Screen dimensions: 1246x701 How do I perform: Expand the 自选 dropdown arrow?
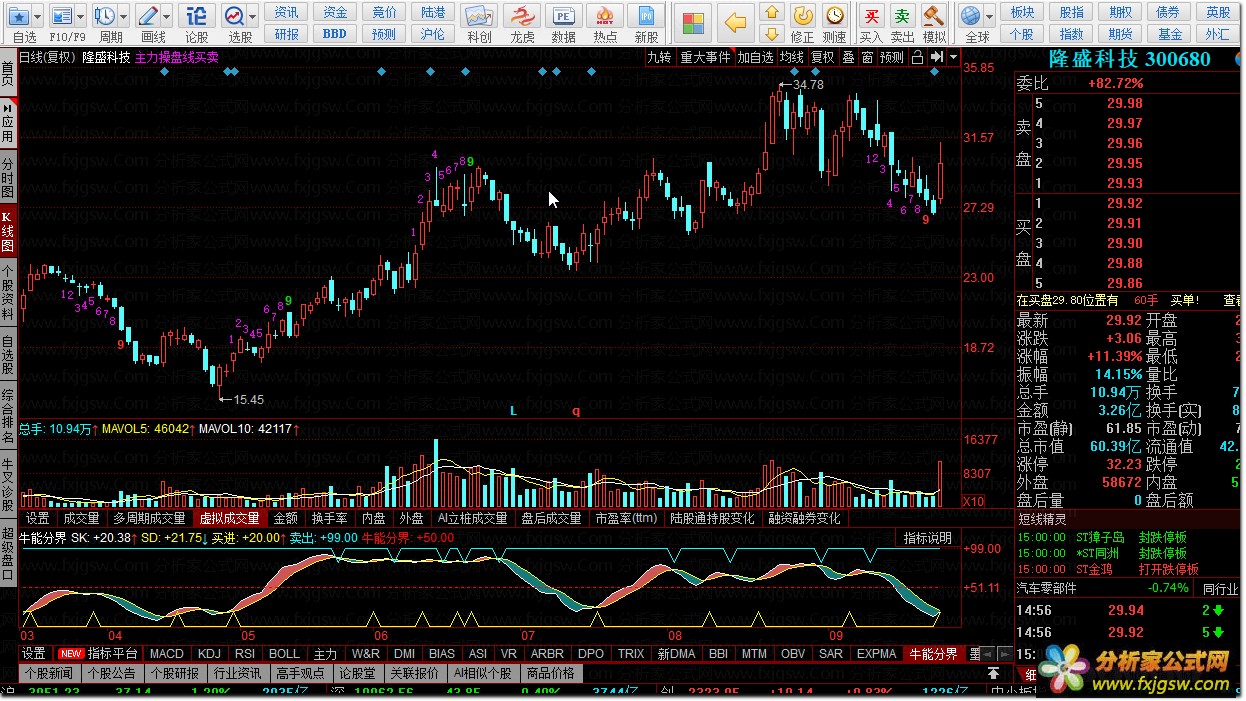38,16
